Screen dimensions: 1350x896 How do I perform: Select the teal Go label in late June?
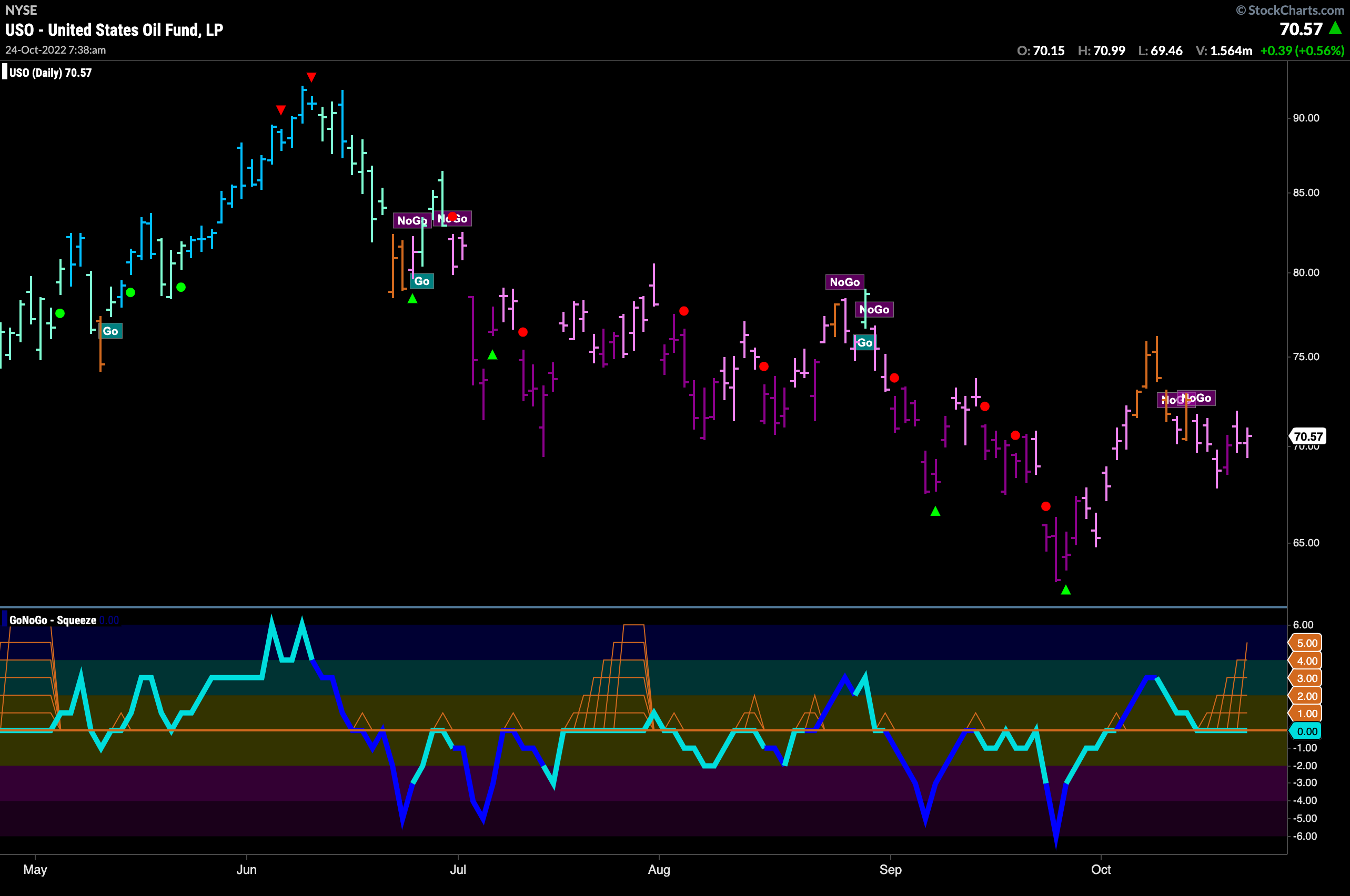coord(422,281)
